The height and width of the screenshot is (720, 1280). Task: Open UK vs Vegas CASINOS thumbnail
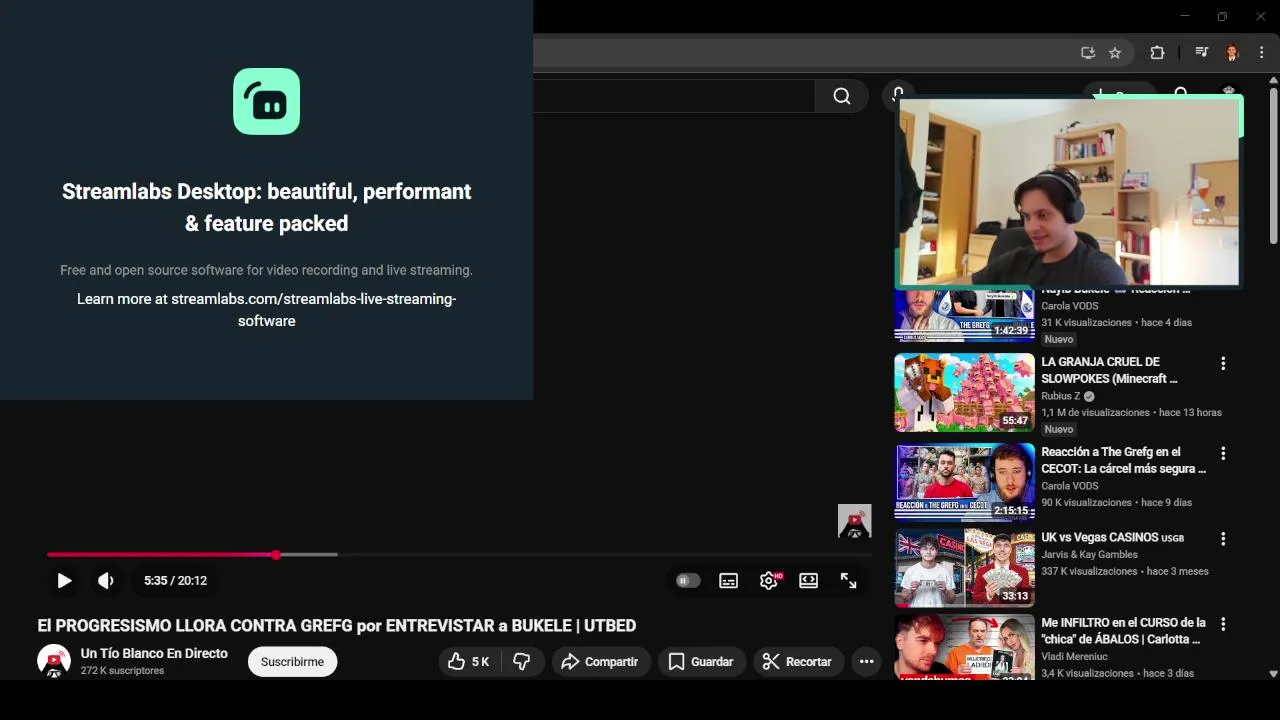tap(964, 567)
